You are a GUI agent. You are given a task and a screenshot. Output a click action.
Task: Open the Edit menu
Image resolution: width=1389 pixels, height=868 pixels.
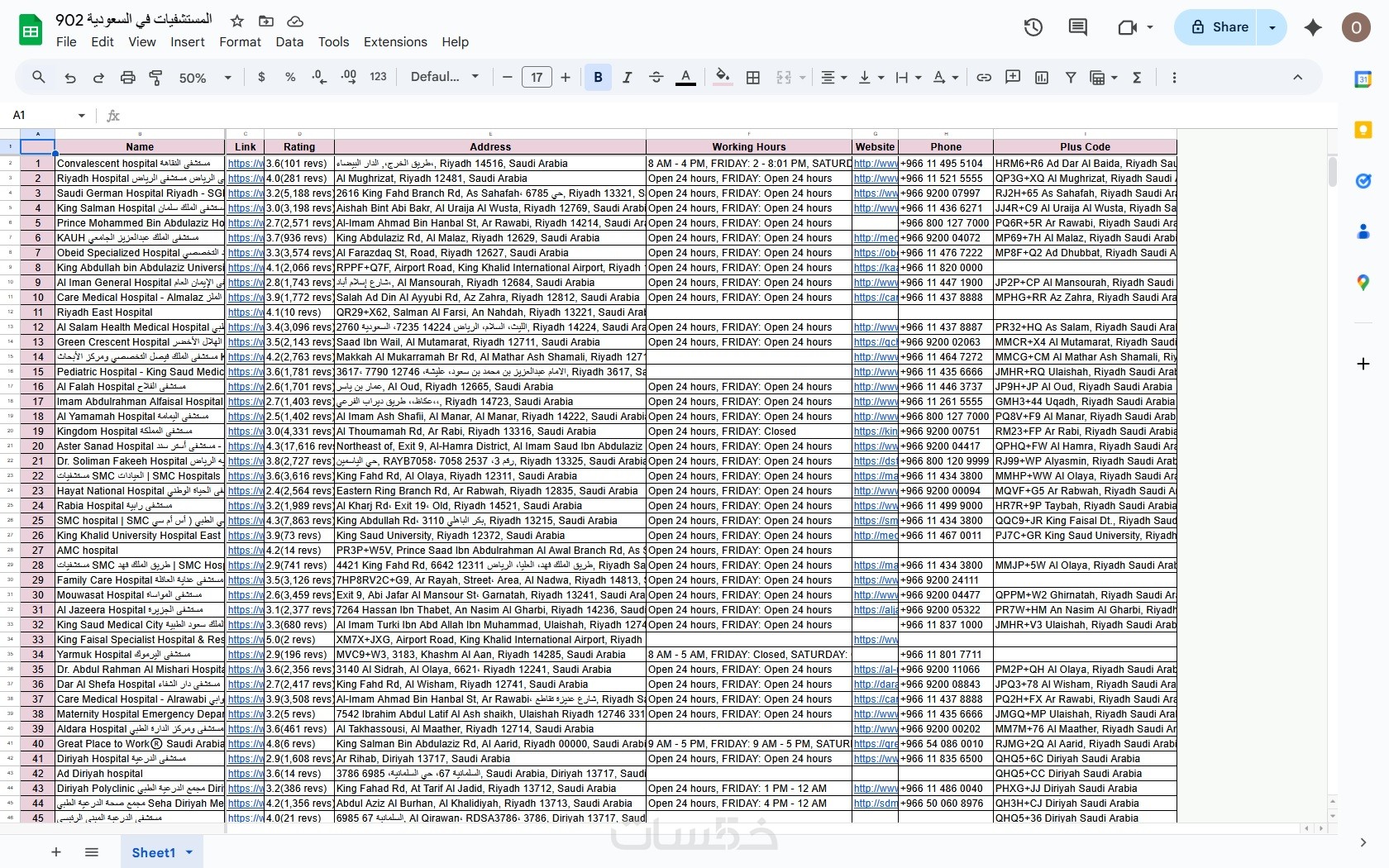pos(103,42)
